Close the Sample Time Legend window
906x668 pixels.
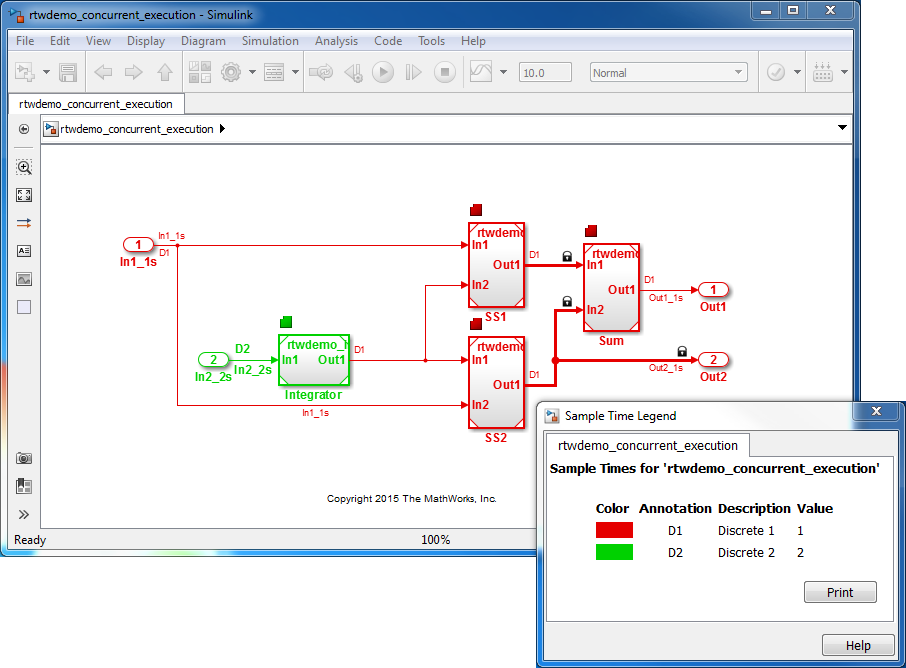tap(877, 411)
